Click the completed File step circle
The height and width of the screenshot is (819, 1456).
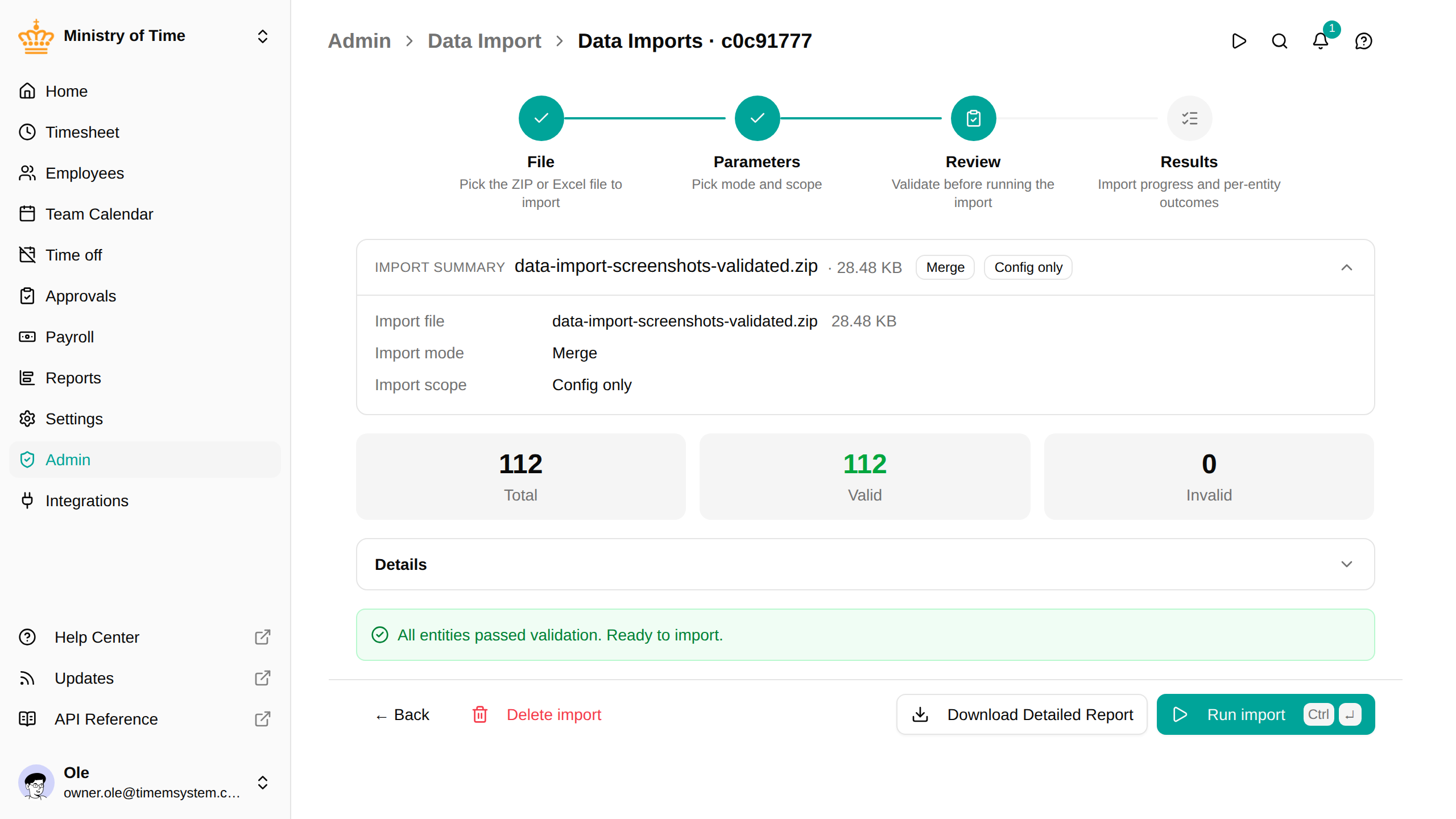pos(541,118)
